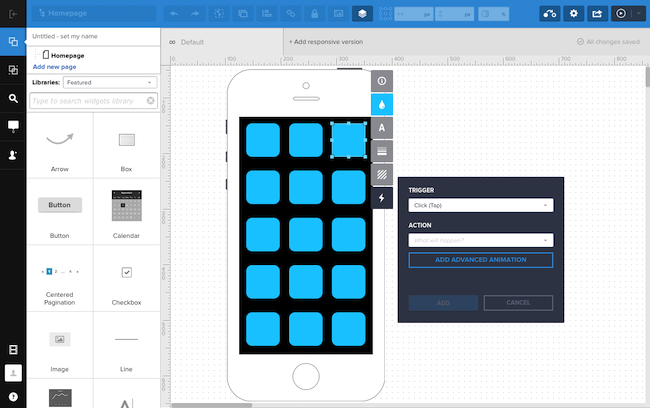Open the Action 'What will happen?' dropdown
This screenshot has width=650, height=408.
(x=480, y=240)
